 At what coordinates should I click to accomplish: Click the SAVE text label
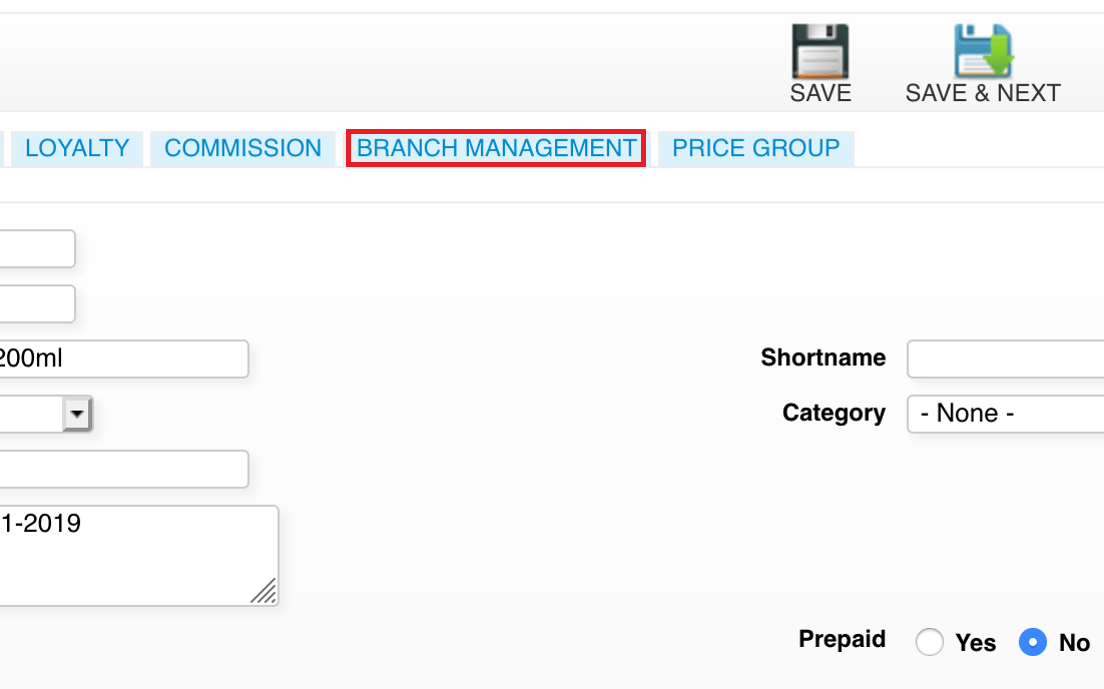[x=820, y=93]
